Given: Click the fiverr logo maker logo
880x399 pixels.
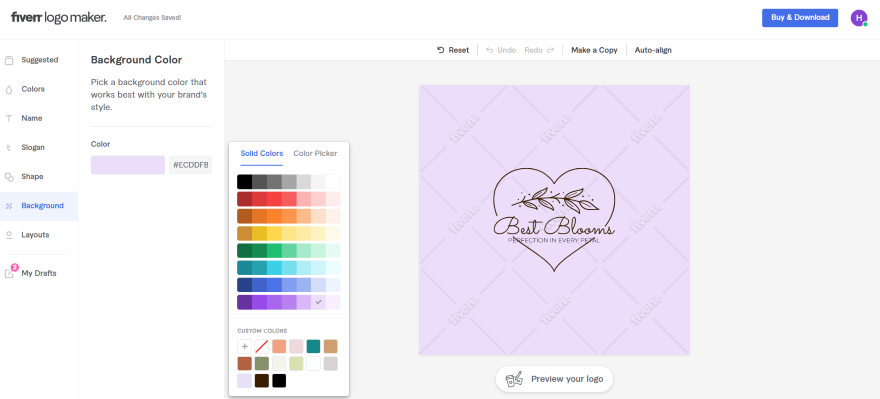Looking at the screenshot, I should pos(58,17).
